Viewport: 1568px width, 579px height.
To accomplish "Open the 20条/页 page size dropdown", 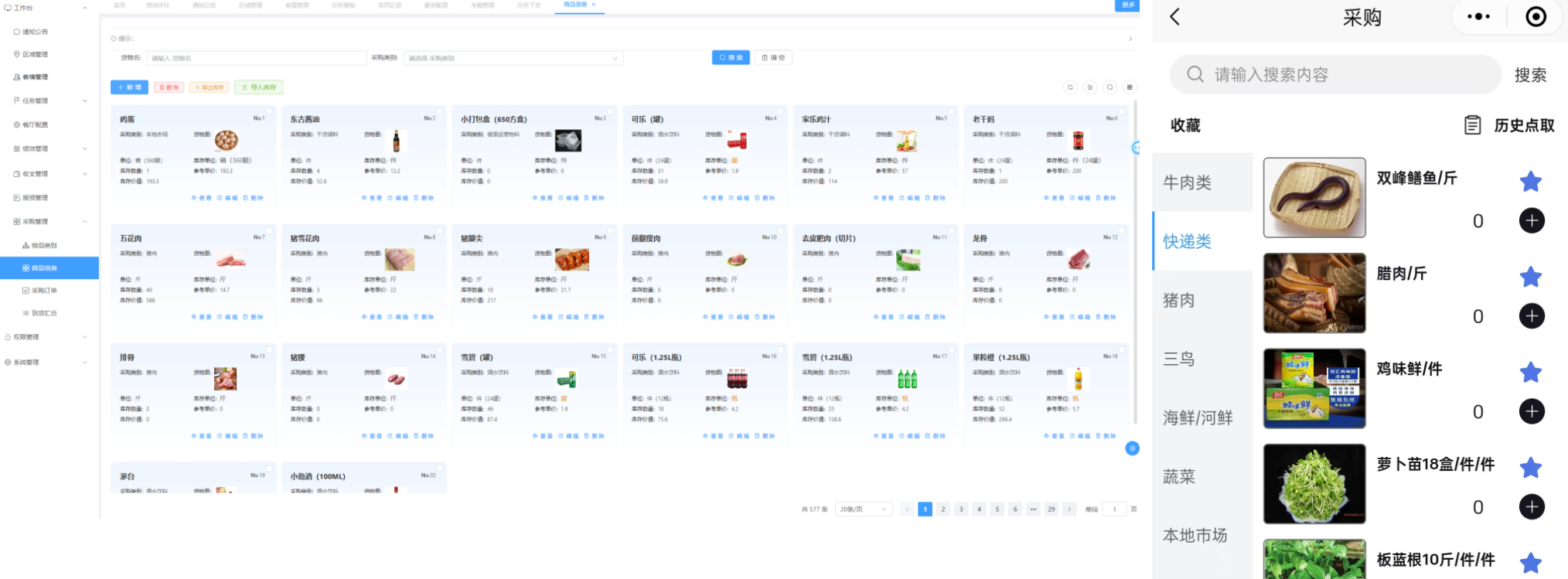I will coord(864,509).
